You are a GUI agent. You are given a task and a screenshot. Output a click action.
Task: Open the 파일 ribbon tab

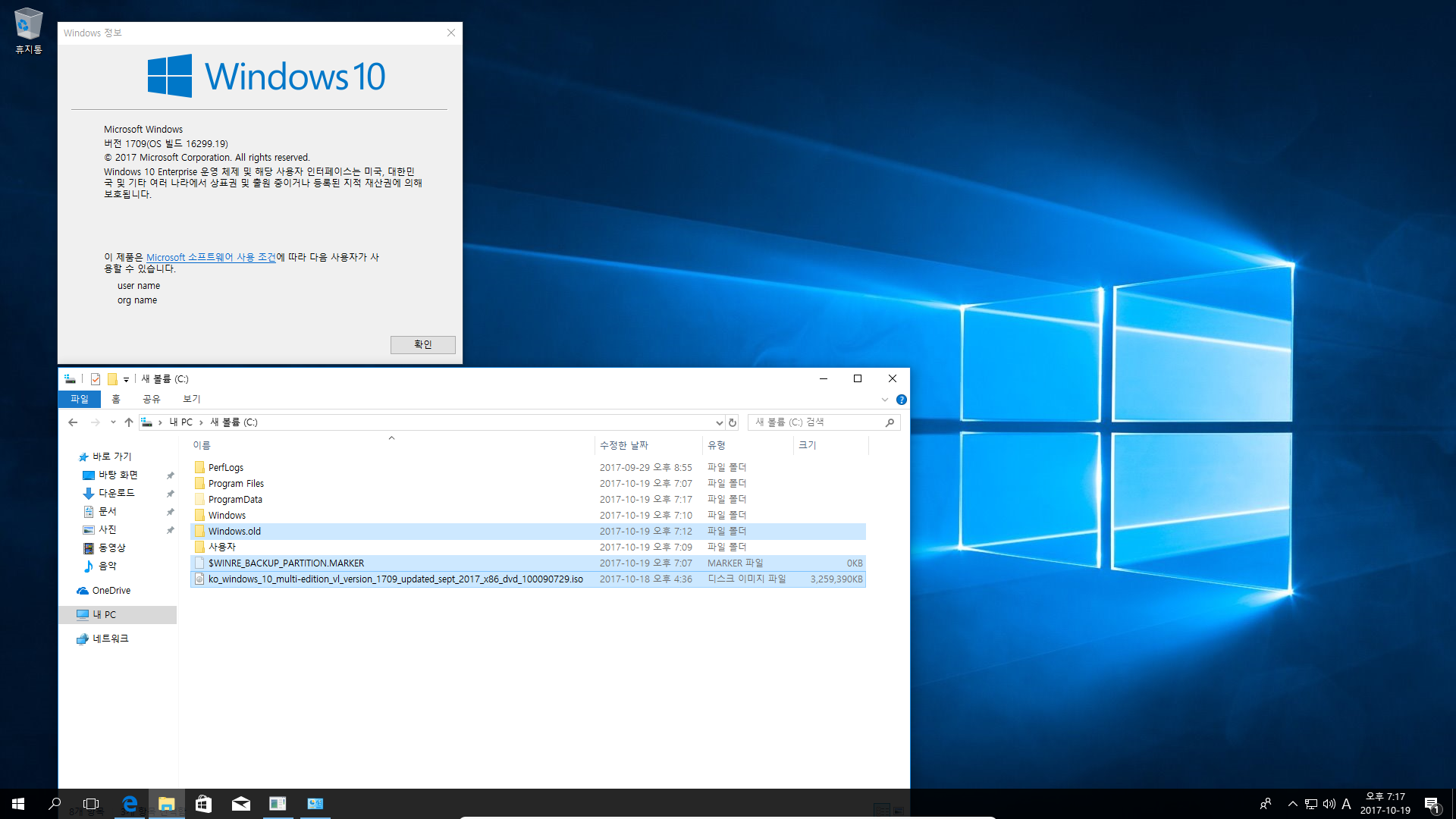click(80, 399)
